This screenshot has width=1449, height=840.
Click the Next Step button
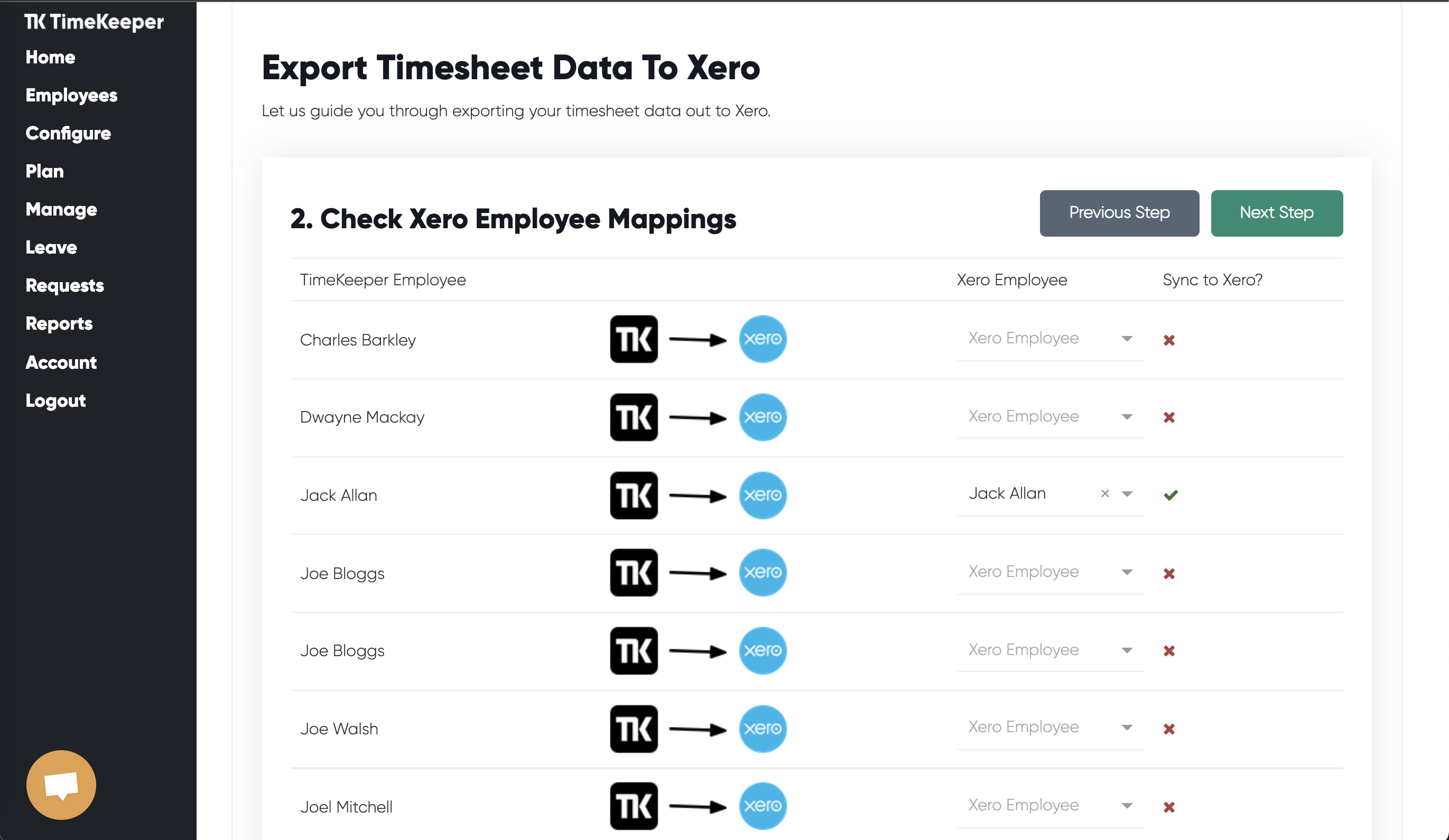click(x=1276, y=213)
